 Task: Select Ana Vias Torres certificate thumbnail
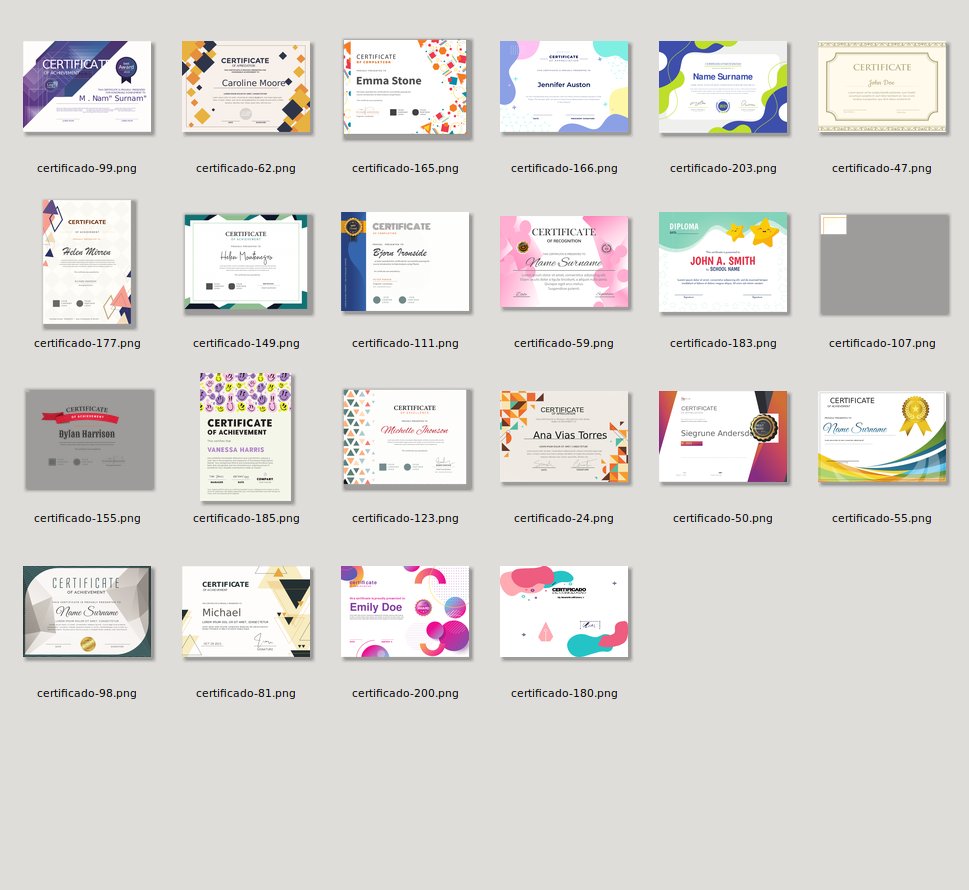(x=564, y=437)
